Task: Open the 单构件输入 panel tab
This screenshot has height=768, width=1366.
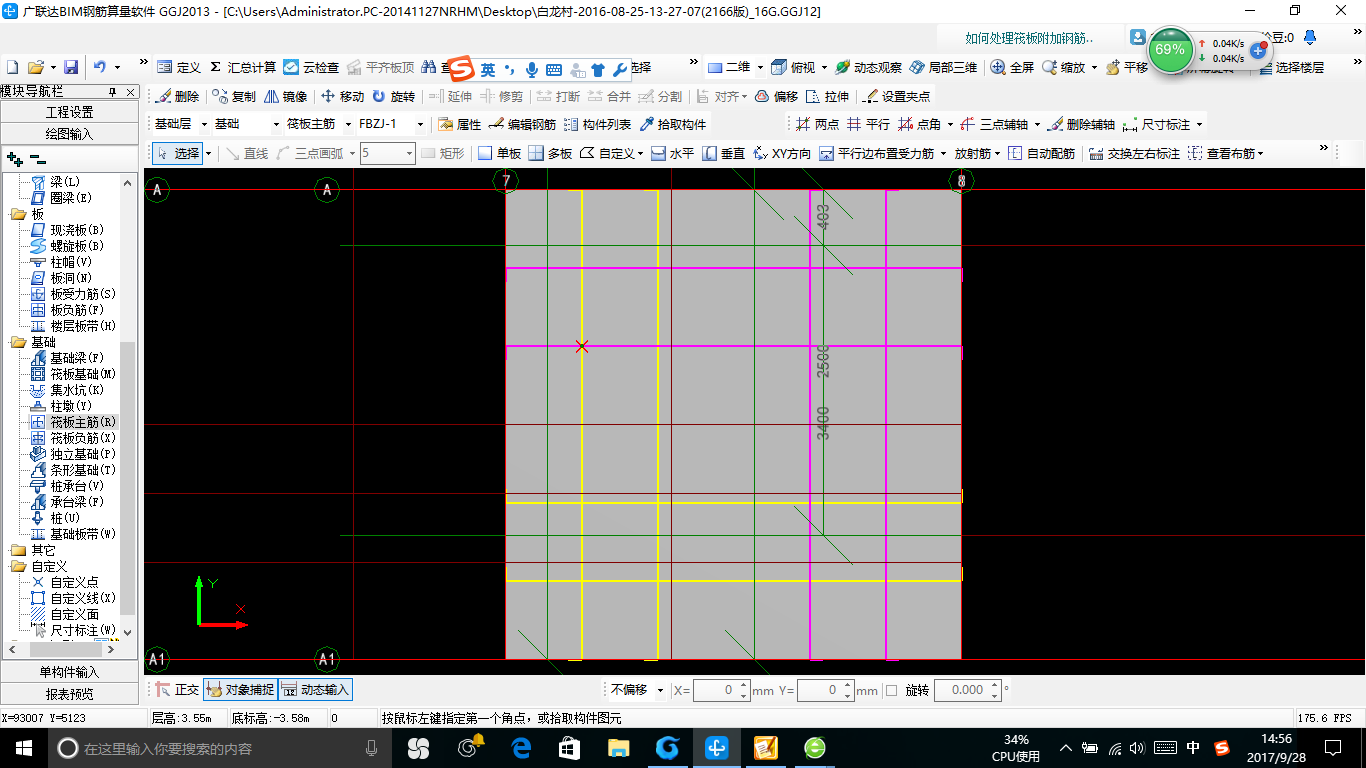Action: click(70, 672)
